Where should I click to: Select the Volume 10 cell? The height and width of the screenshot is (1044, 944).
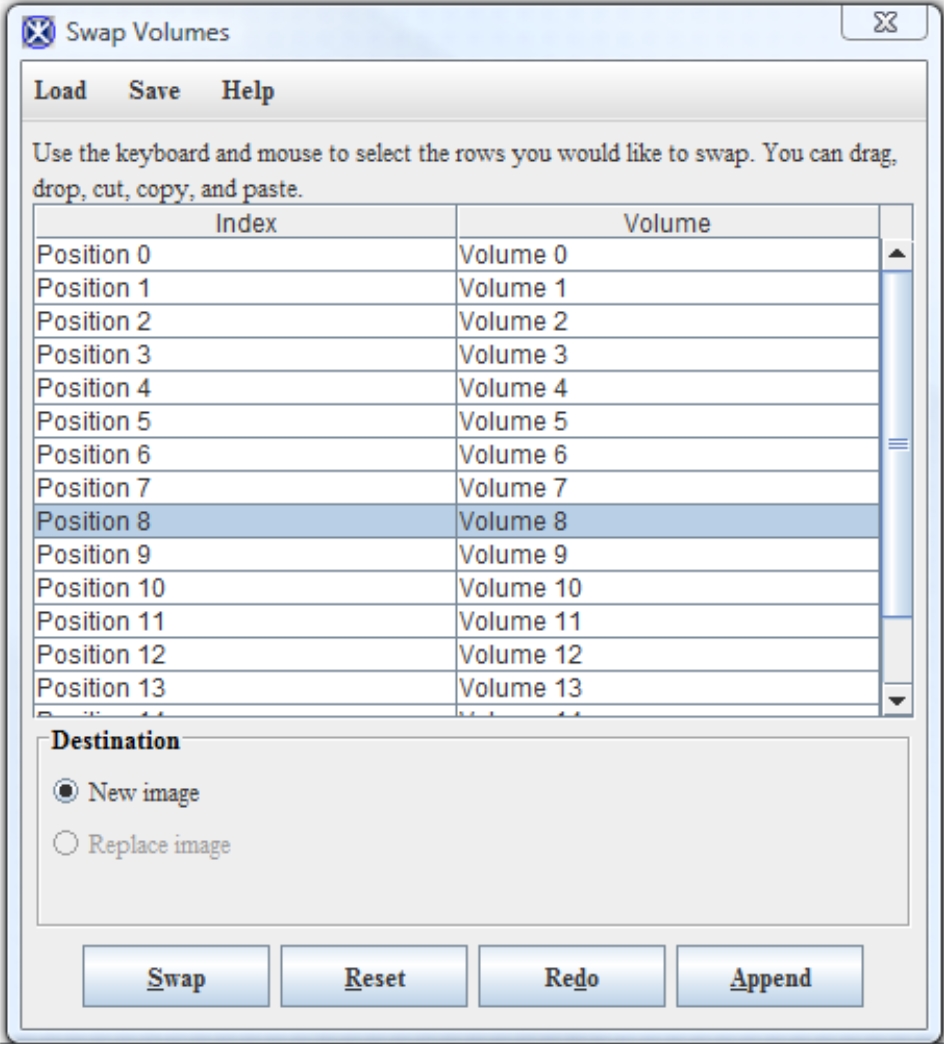pos(667,587)
